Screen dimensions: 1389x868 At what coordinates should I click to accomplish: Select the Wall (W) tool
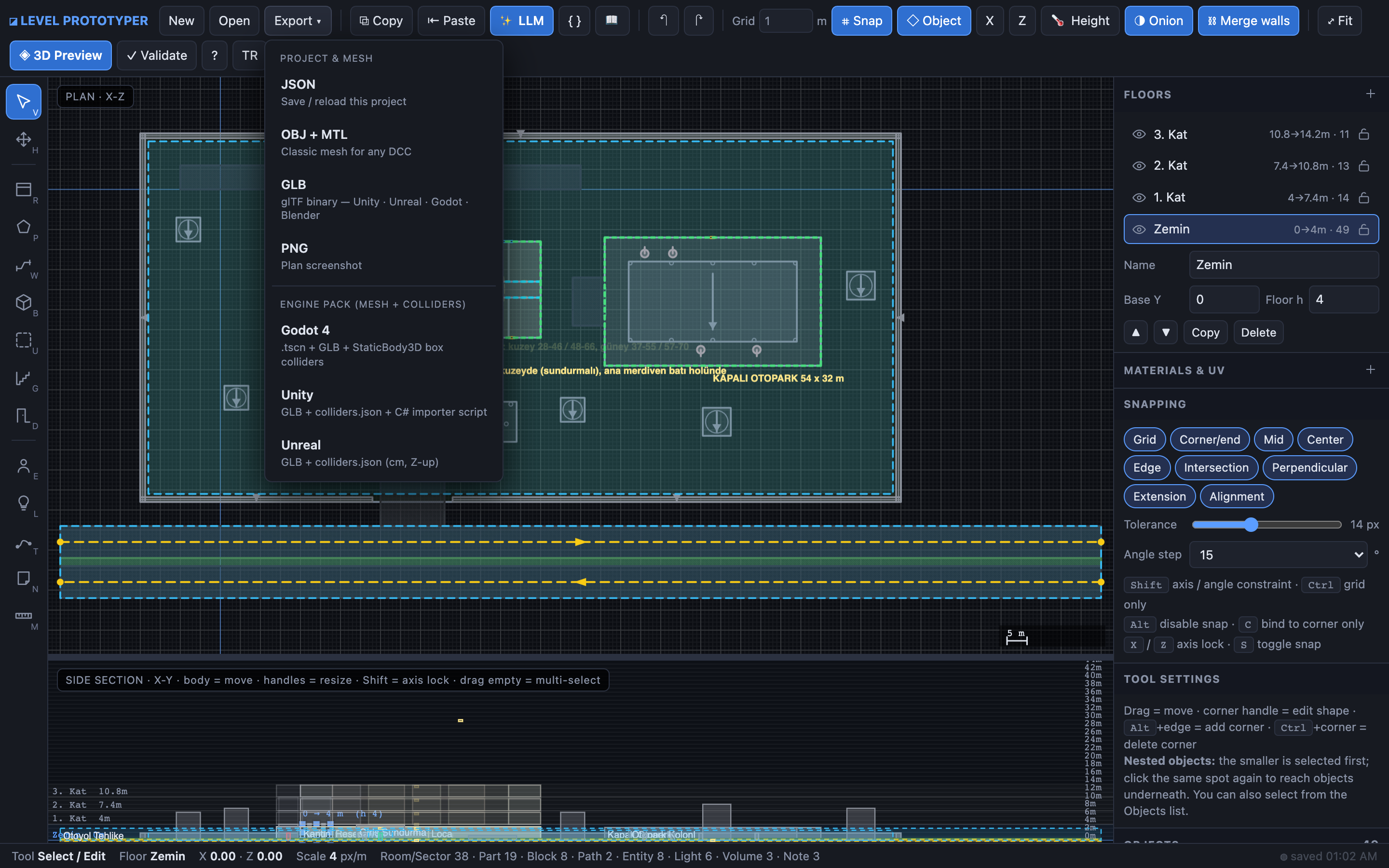[x=24, y=265]
